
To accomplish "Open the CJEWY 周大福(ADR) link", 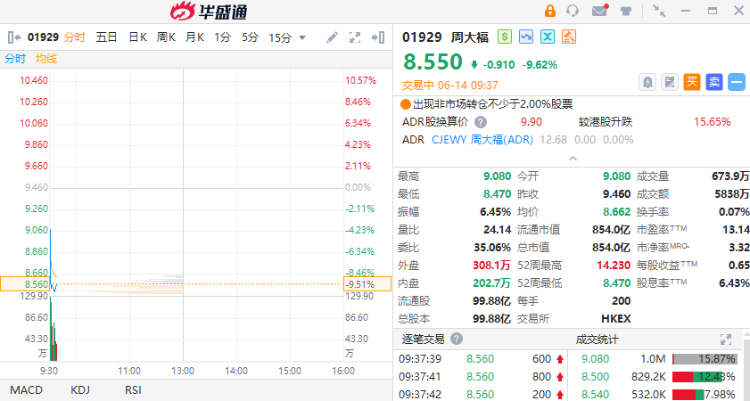I will [482, 140].
